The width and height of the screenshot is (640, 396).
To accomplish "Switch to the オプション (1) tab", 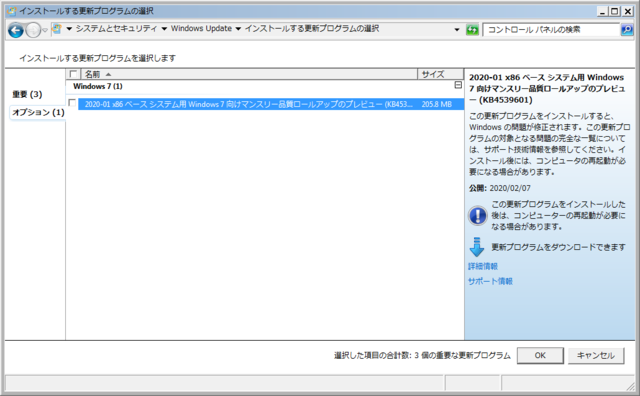I will click(38, 112).
